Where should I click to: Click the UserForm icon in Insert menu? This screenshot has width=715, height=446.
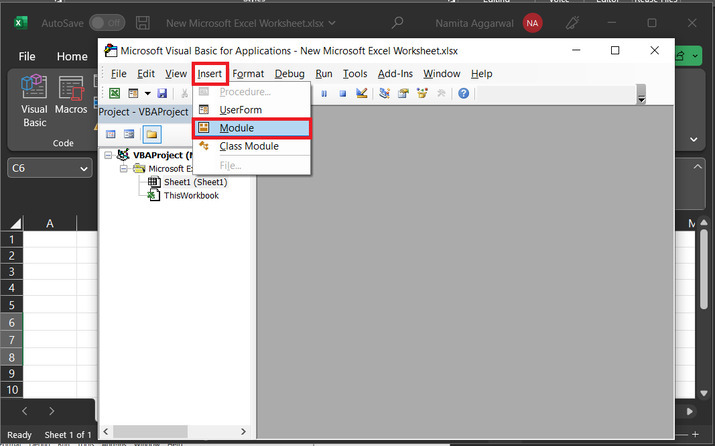(x=204, y=109)
